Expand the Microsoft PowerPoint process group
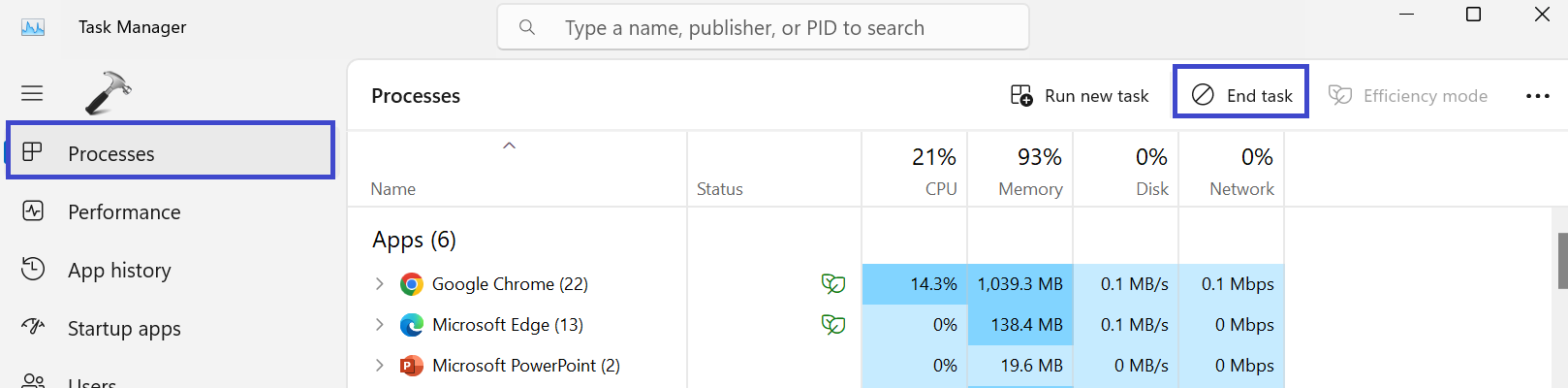The width and height of the screenshot is (1568, 388). [x=380, y=366]
